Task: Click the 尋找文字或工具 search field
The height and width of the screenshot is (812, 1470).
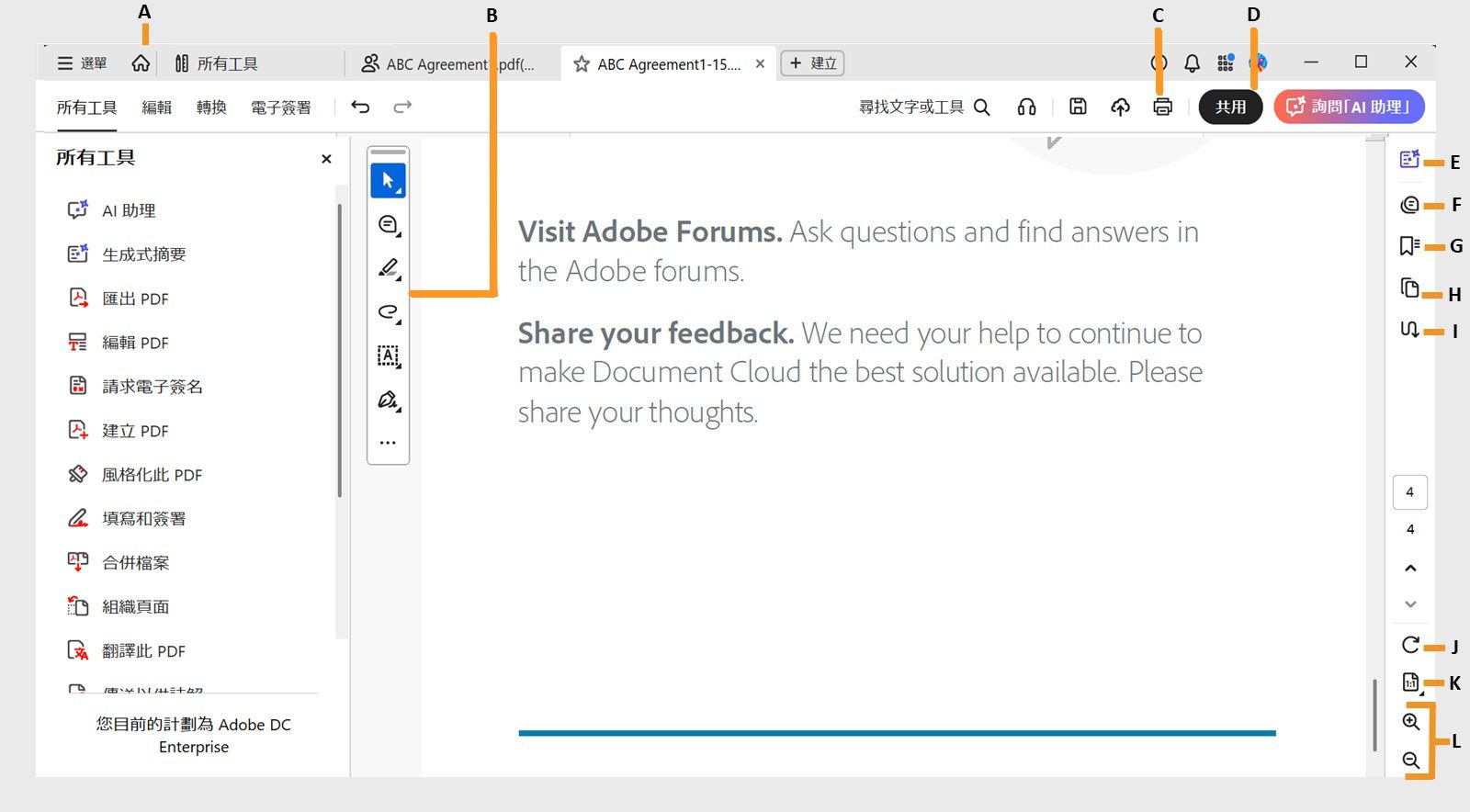Action: point(924,107)
